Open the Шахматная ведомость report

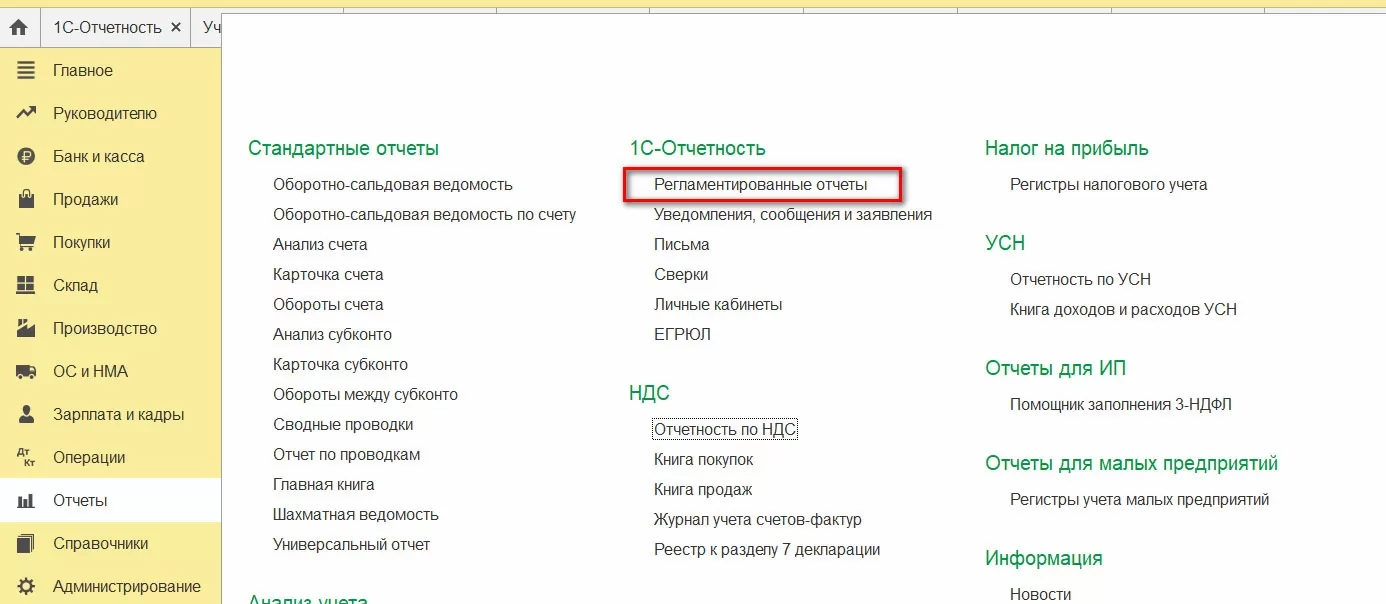coord(356,515)
